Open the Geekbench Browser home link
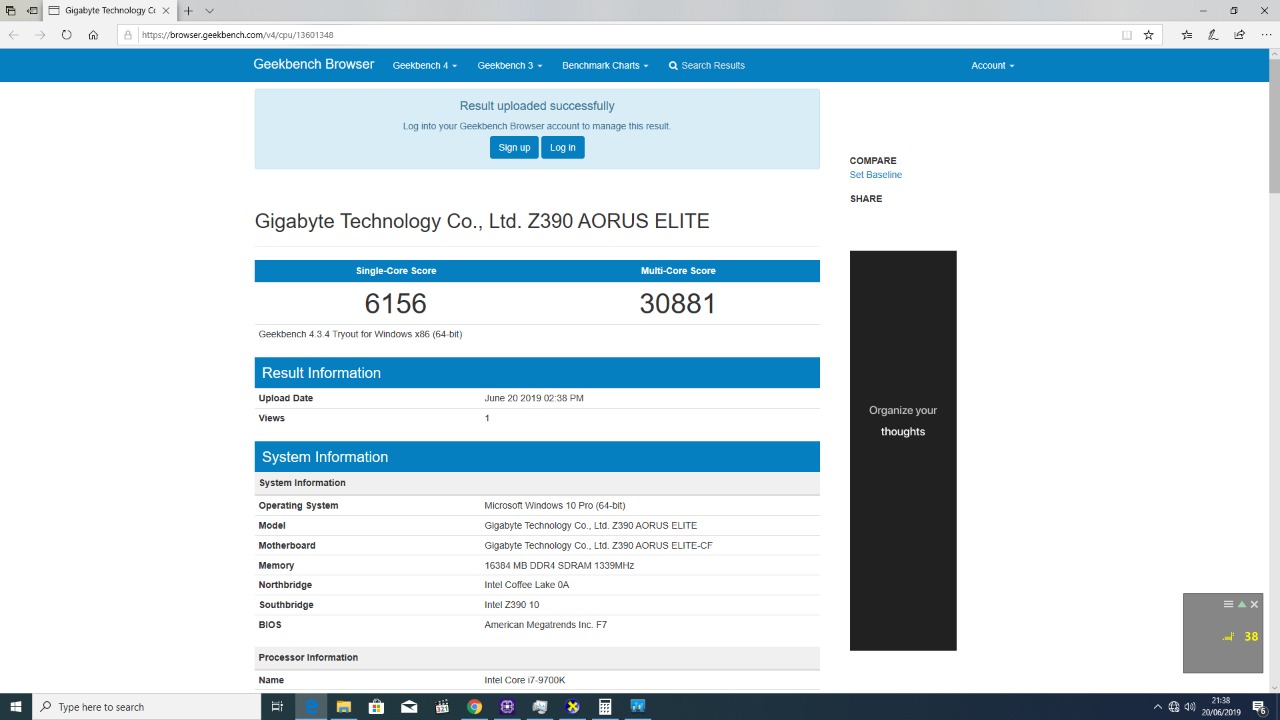Screen dimensions: 1280x720 (x=314, y=65)
